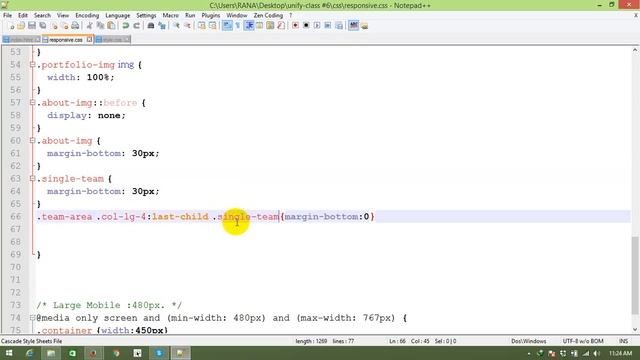Image resolution: width=640 pixels, height=360 pixels.
Task: Close the responsive.css tab
Action: [89, 40]
